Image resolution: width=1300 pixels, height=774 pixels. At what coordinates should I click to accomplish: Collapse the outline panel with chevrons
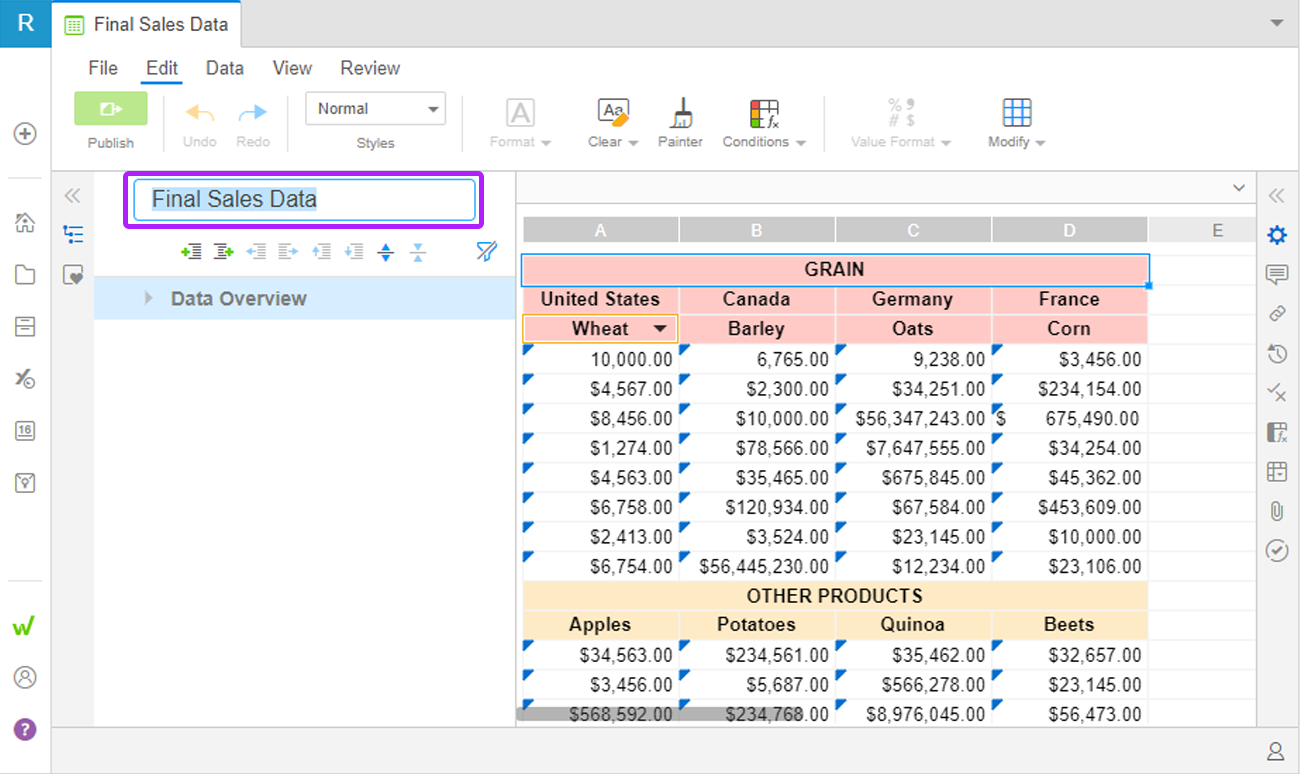[x=72, y=195]
